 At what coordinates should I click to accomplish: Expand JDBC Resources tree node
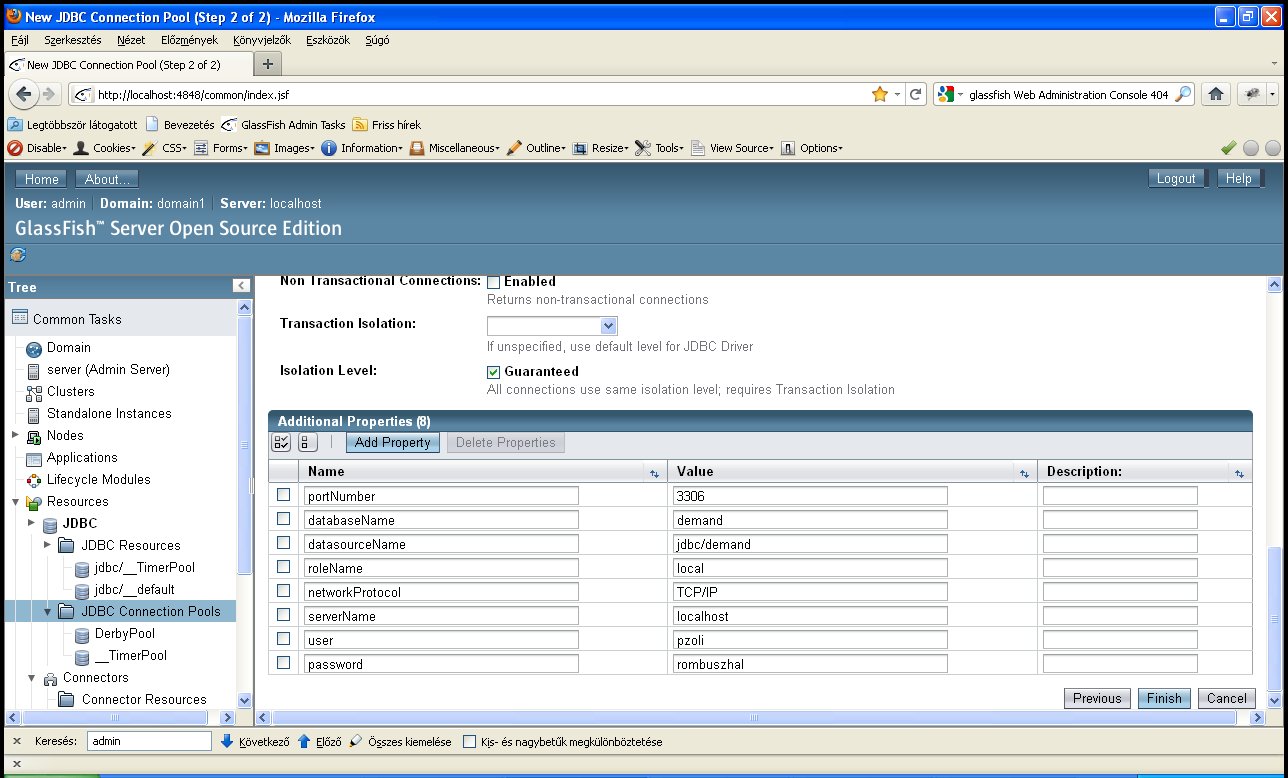pos(47,545)
